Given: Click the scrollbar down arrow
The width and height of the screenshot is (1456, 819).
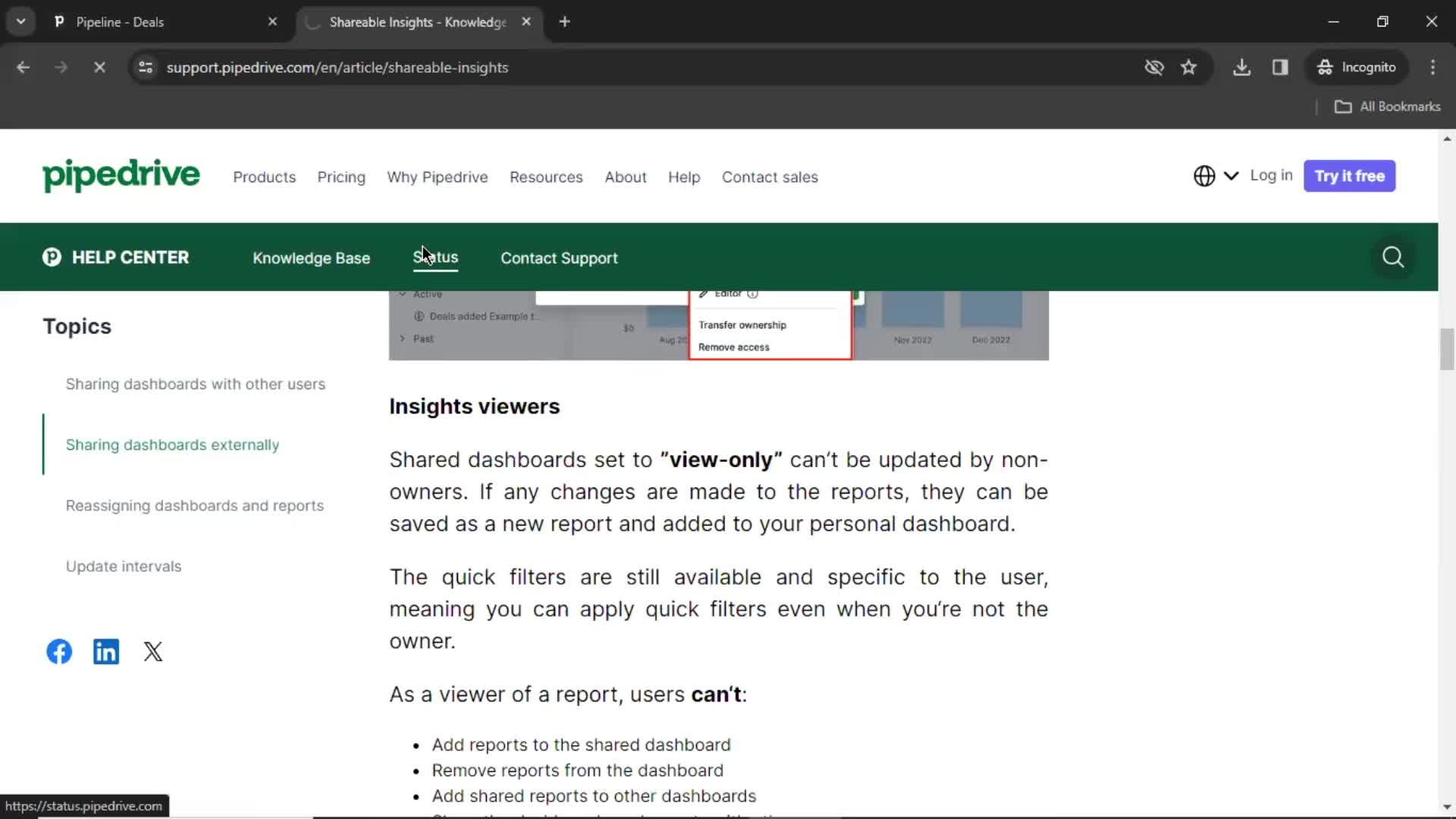Looking at the screenshot, I should [1447, 808].
